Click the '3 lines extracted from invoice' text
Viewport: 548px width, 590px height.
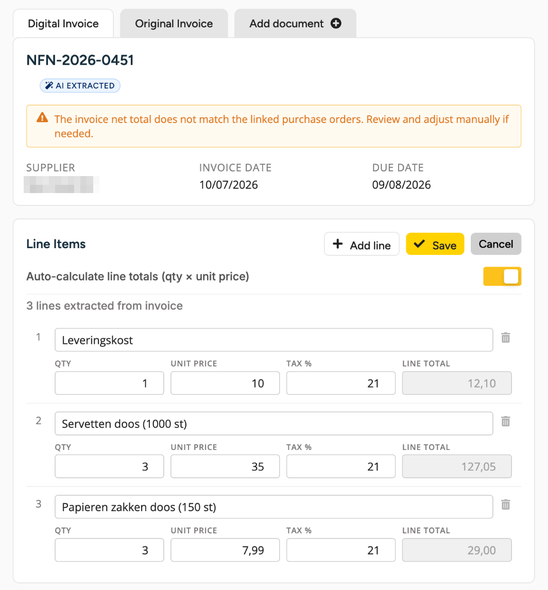point(104,306)
